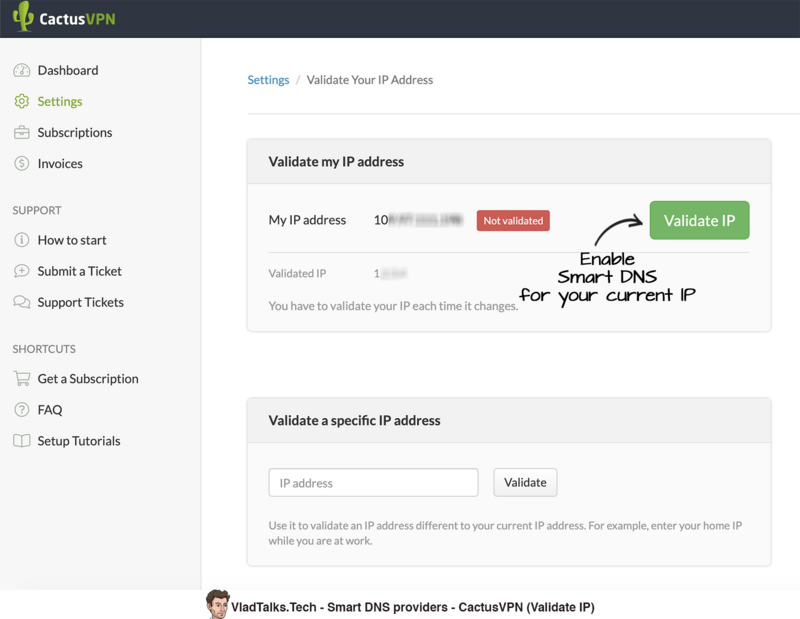Click 'Validate Your IP Address' breadcrumb text

(x=369, y=80)
